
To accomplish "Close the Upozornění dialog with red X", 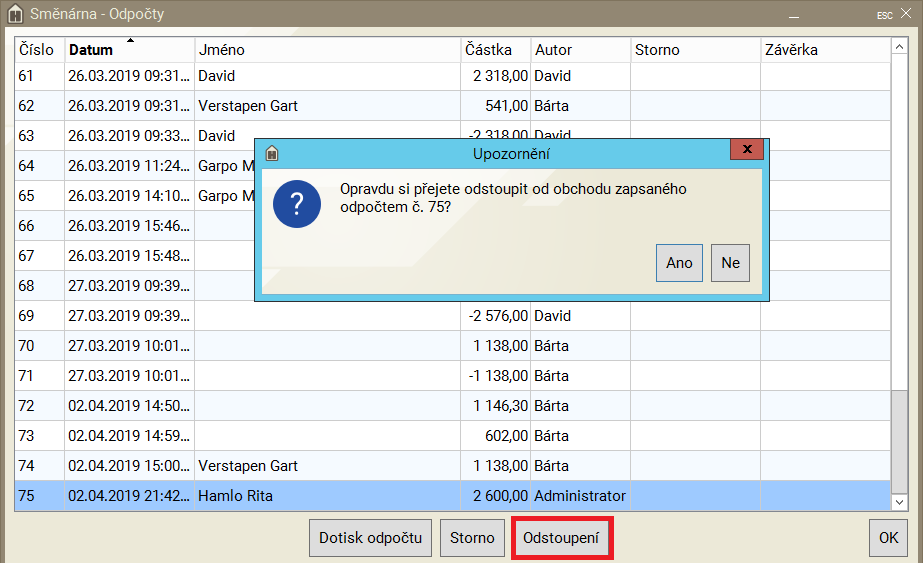I will pos(745,152).
